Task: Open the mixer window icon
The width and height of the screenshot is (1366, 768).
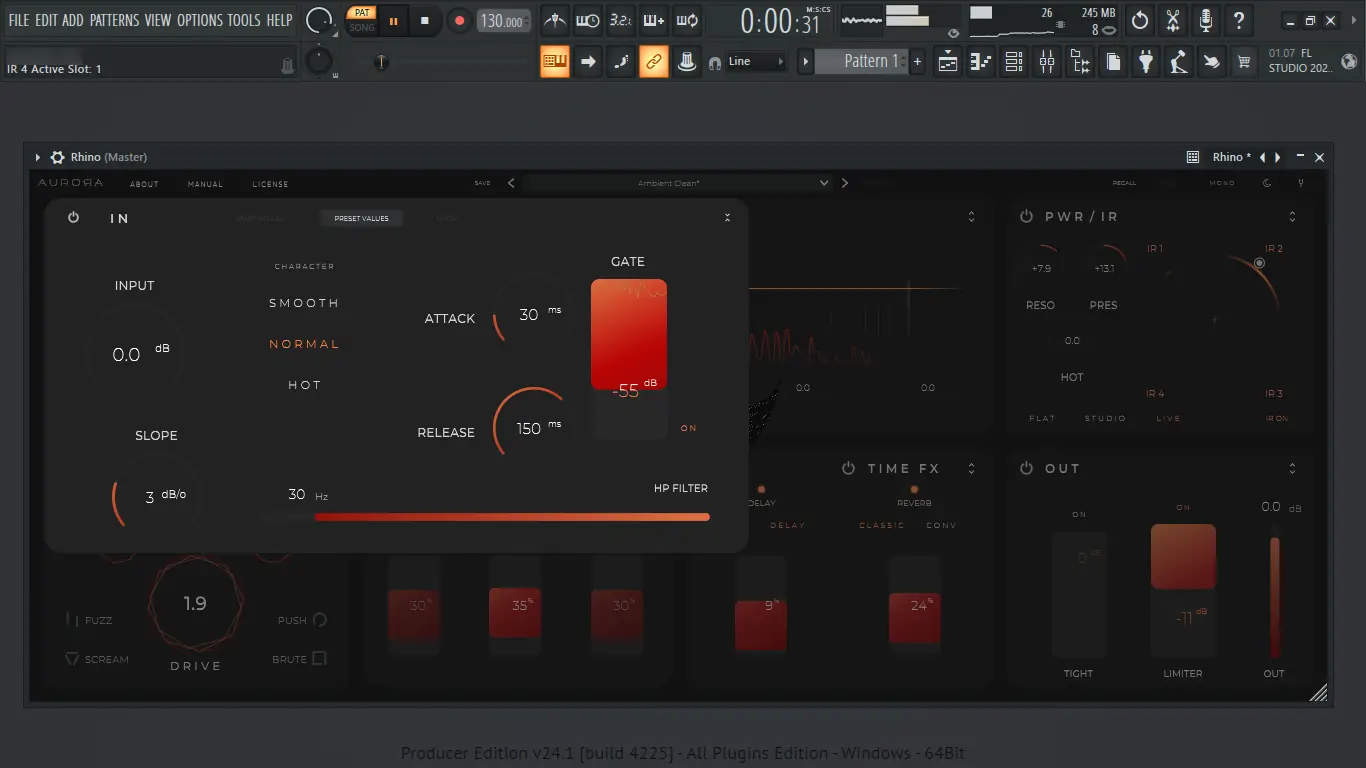Action: click(x=1047, y=62)
